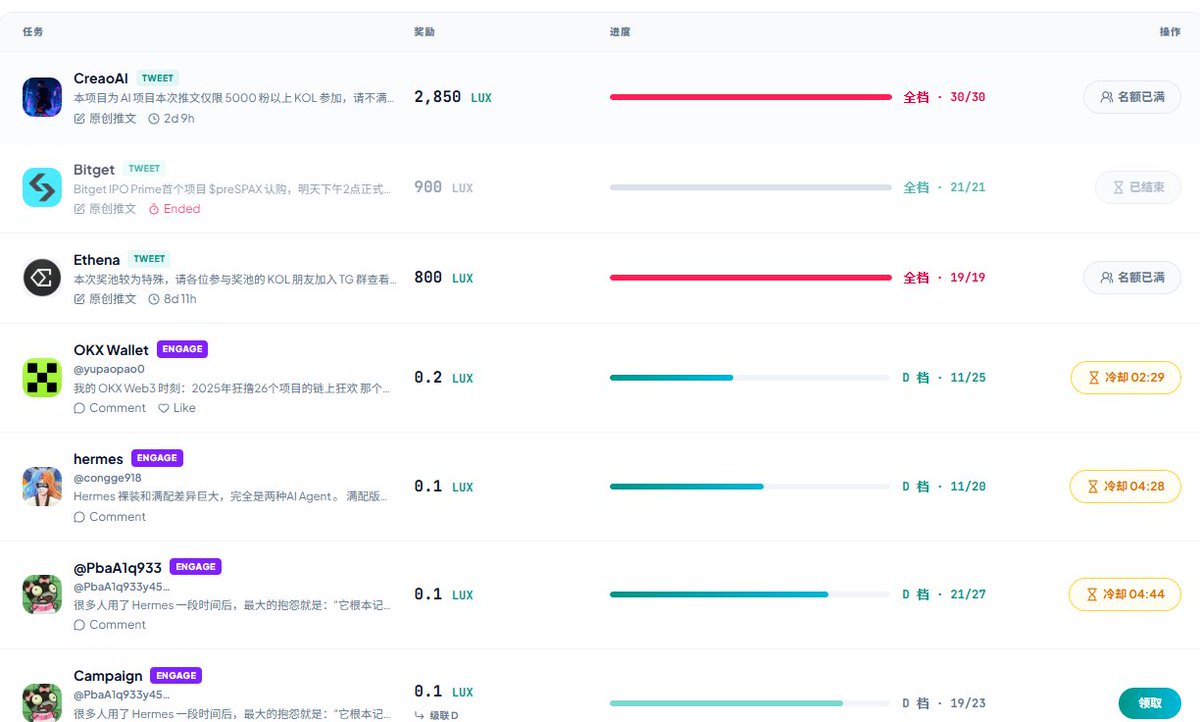Click the 任务 column header
Viewport: 1200px width, 722px height.
(x=33, y=32)
